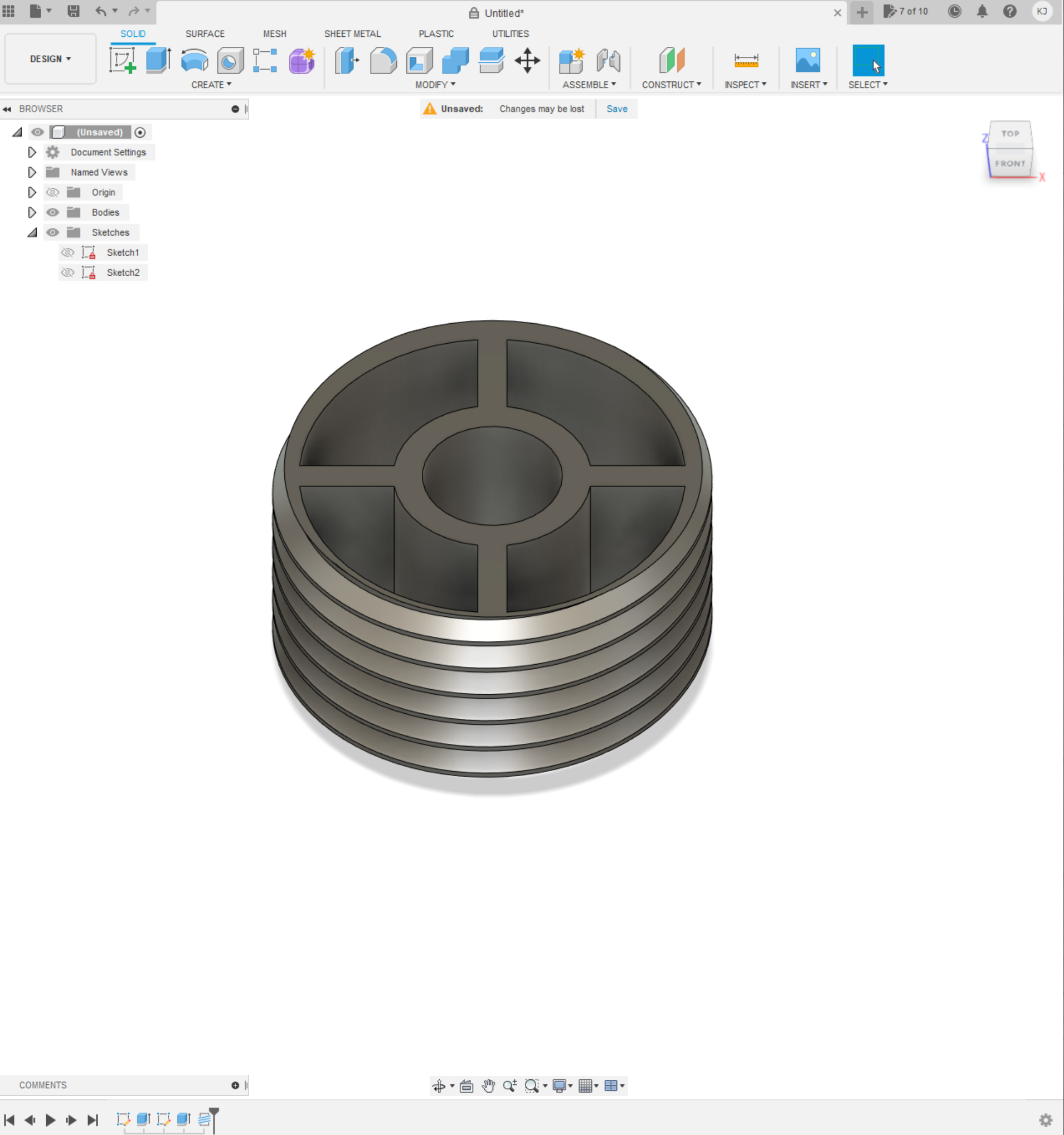1064x1135 pixels.
Task: Open the Create Form tool
Action: tap(302, 61)
